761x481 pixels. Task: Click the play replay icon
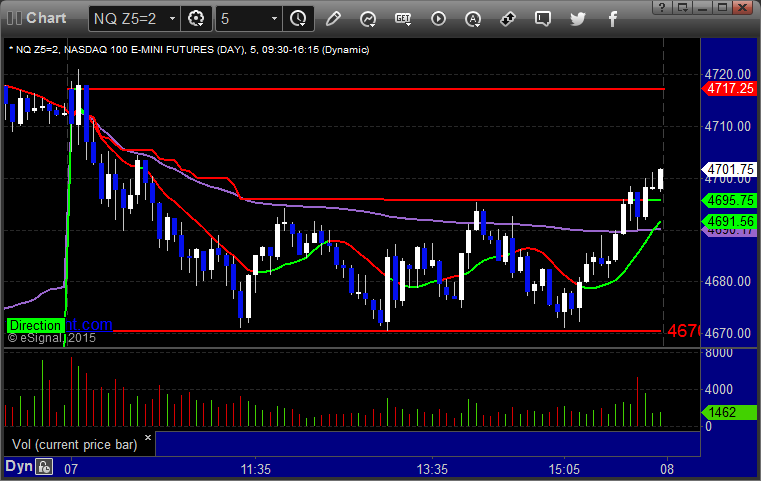(438, 19)
